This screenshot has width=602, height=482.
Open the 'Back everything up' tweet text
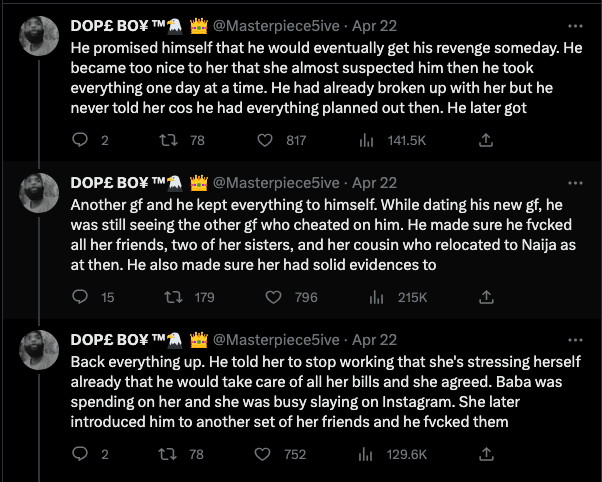pos(326,392)
